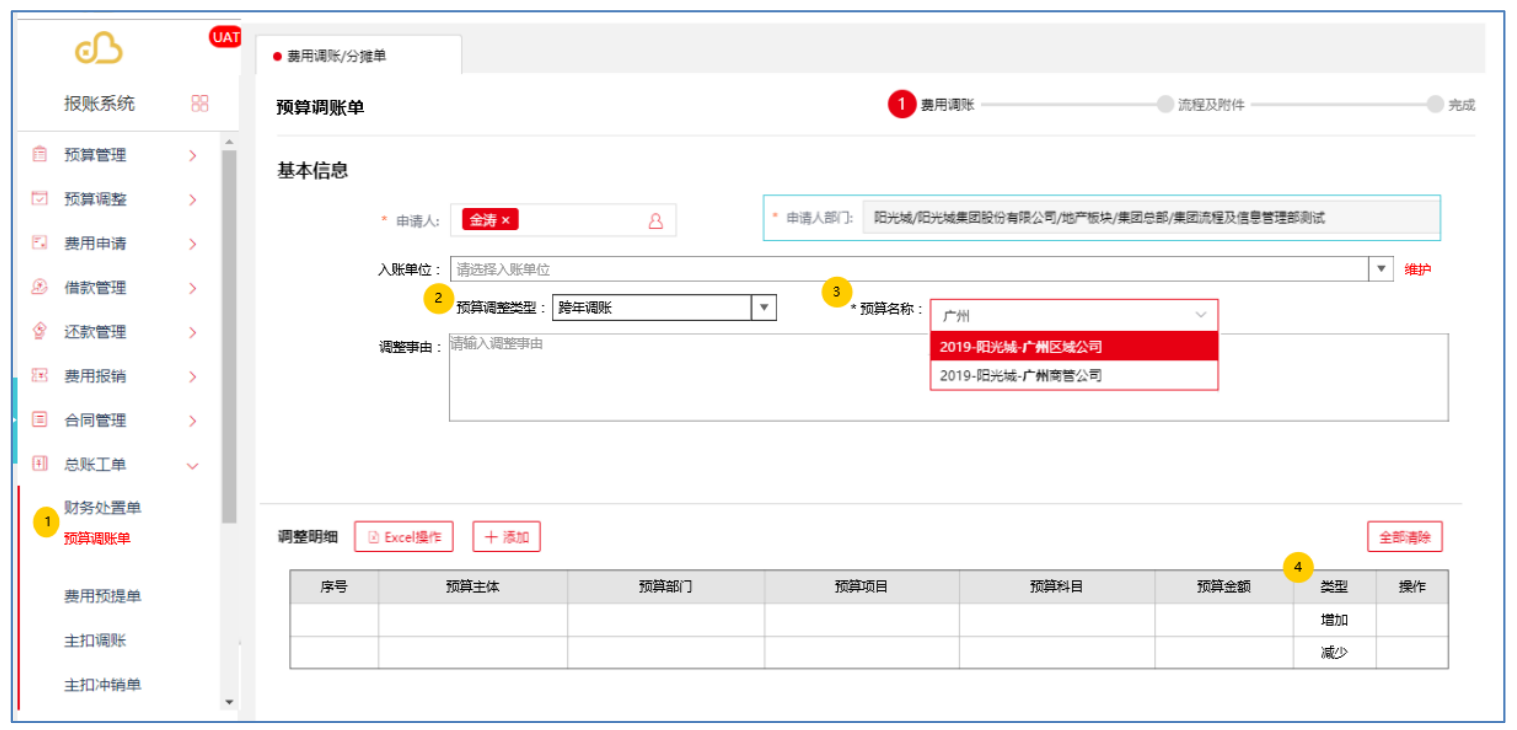This screenshot has width=1517, height=730.
Task: Click the UAT badge
Action: 225,37
